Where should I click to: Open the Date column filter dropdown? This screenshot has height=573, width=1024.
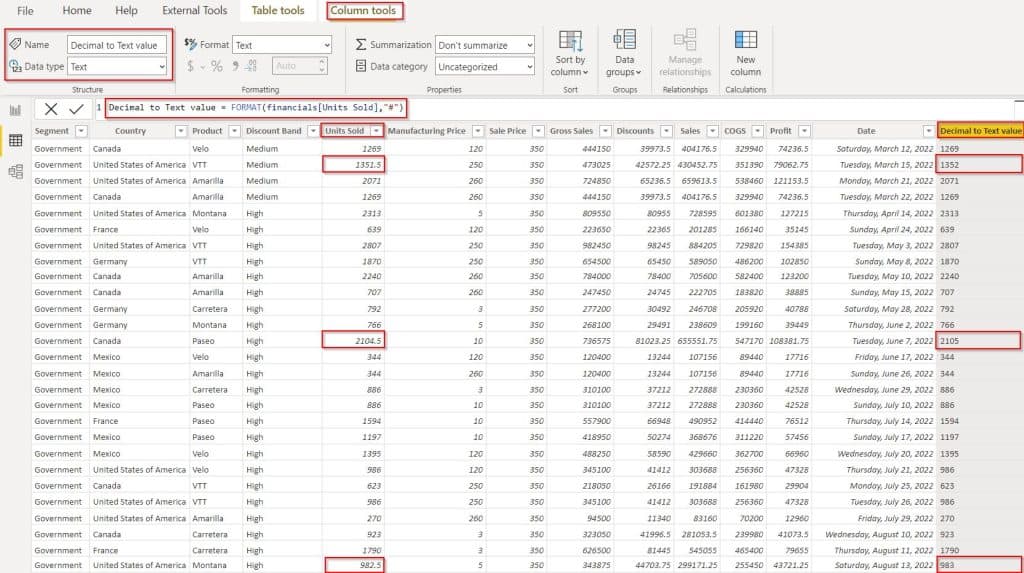pos(928,131)
